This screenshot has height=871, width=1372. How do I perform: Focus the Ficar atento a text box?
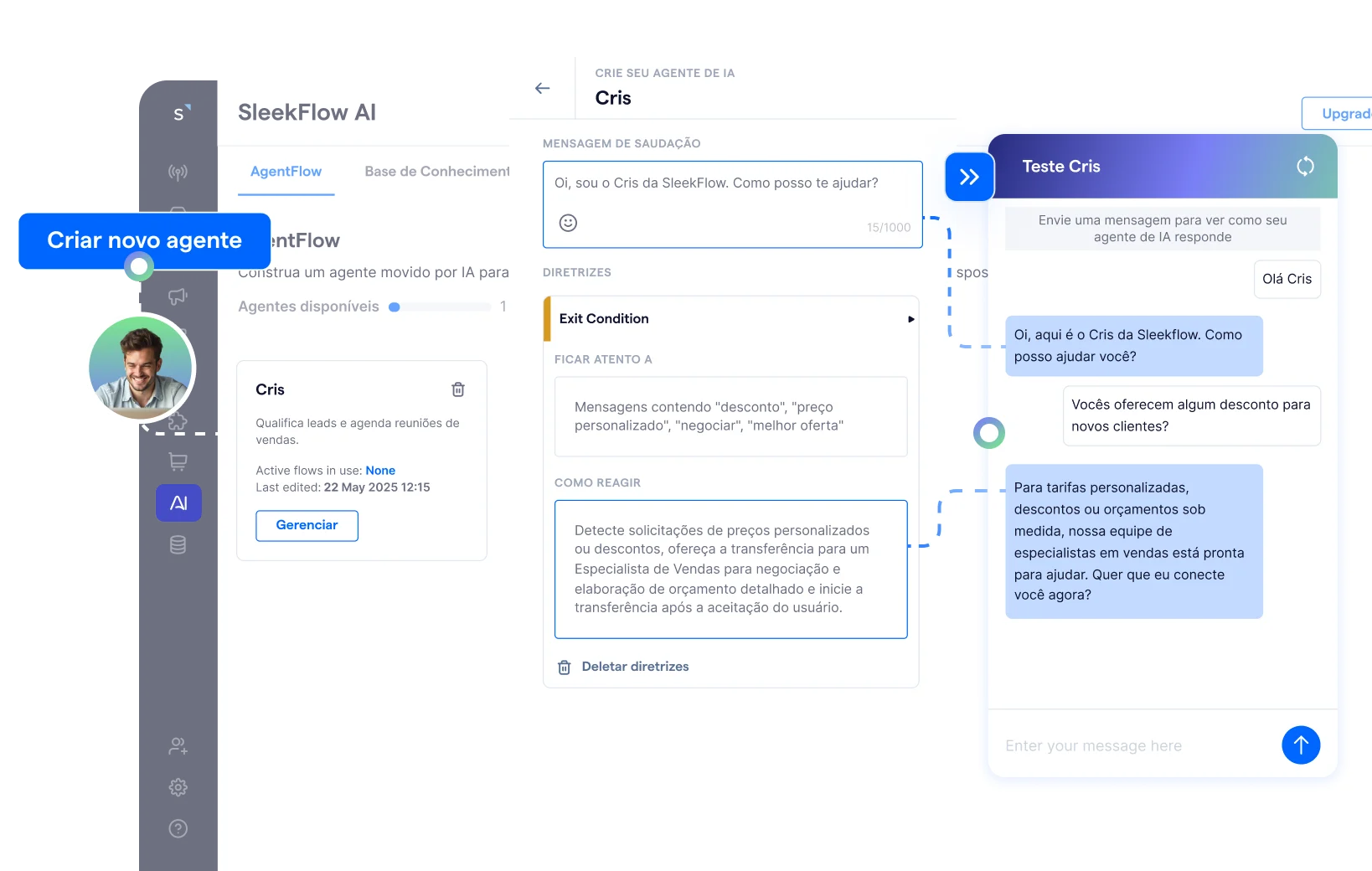(731, 416)
